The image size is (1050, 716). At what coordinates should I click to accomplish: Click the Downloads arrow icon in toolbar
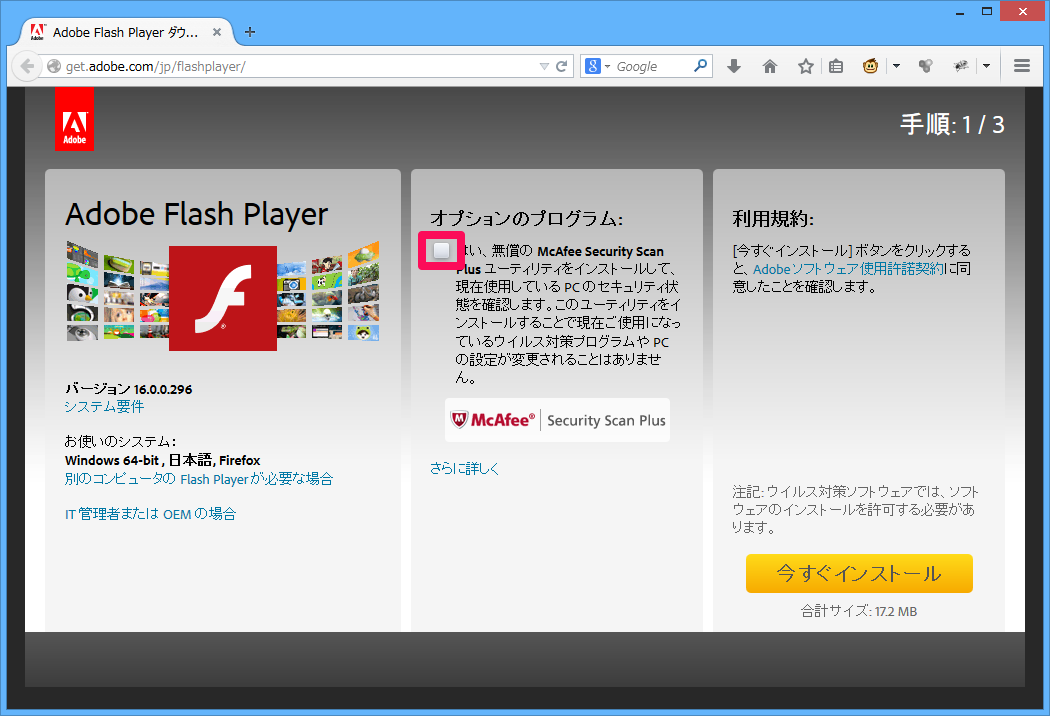pyautogui.click(x=734, y=67)
